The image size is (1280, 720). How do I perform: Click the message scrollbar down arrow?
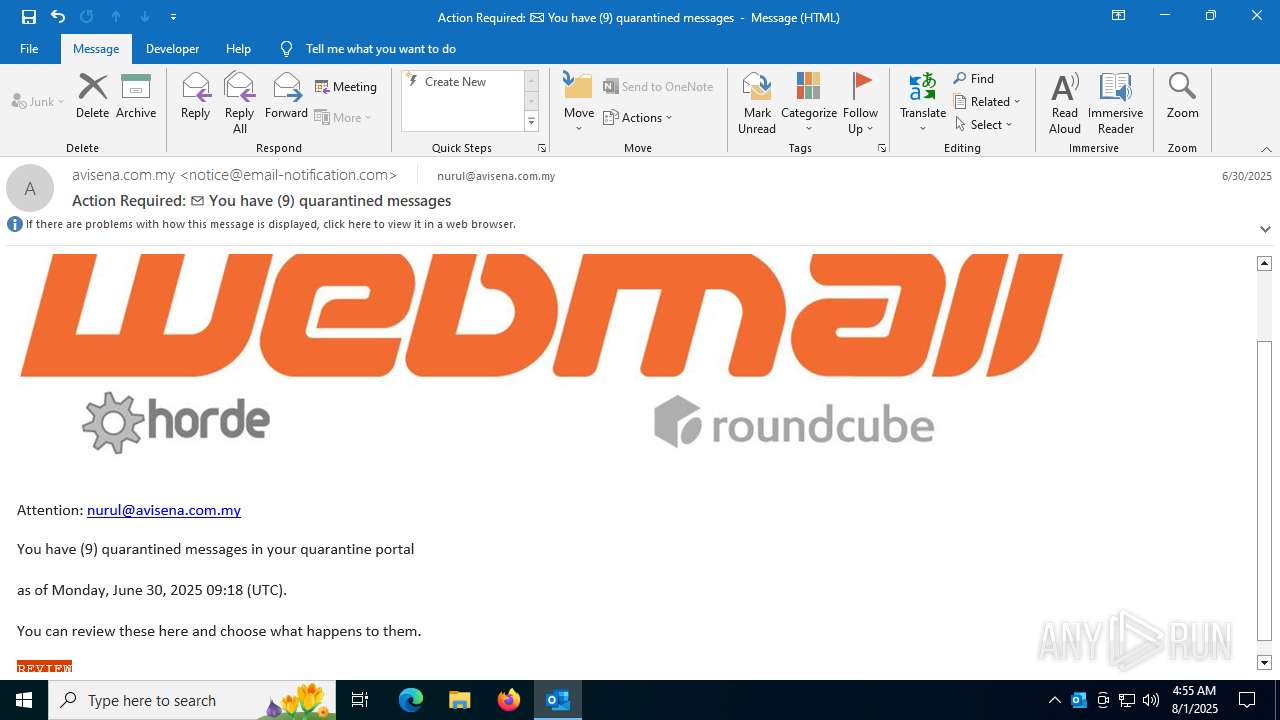[x=1264, y=662]
